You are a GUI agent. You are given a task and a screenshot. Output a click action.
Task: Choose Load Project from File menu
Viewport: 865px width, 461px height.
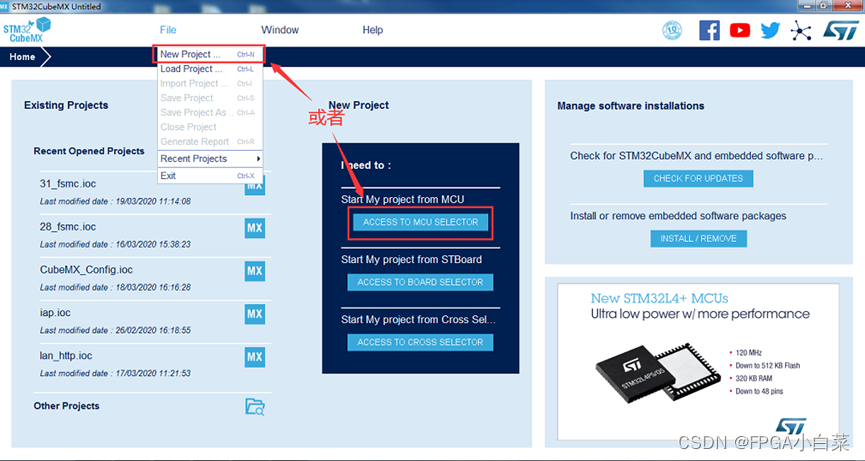click(x=209, y=69)
